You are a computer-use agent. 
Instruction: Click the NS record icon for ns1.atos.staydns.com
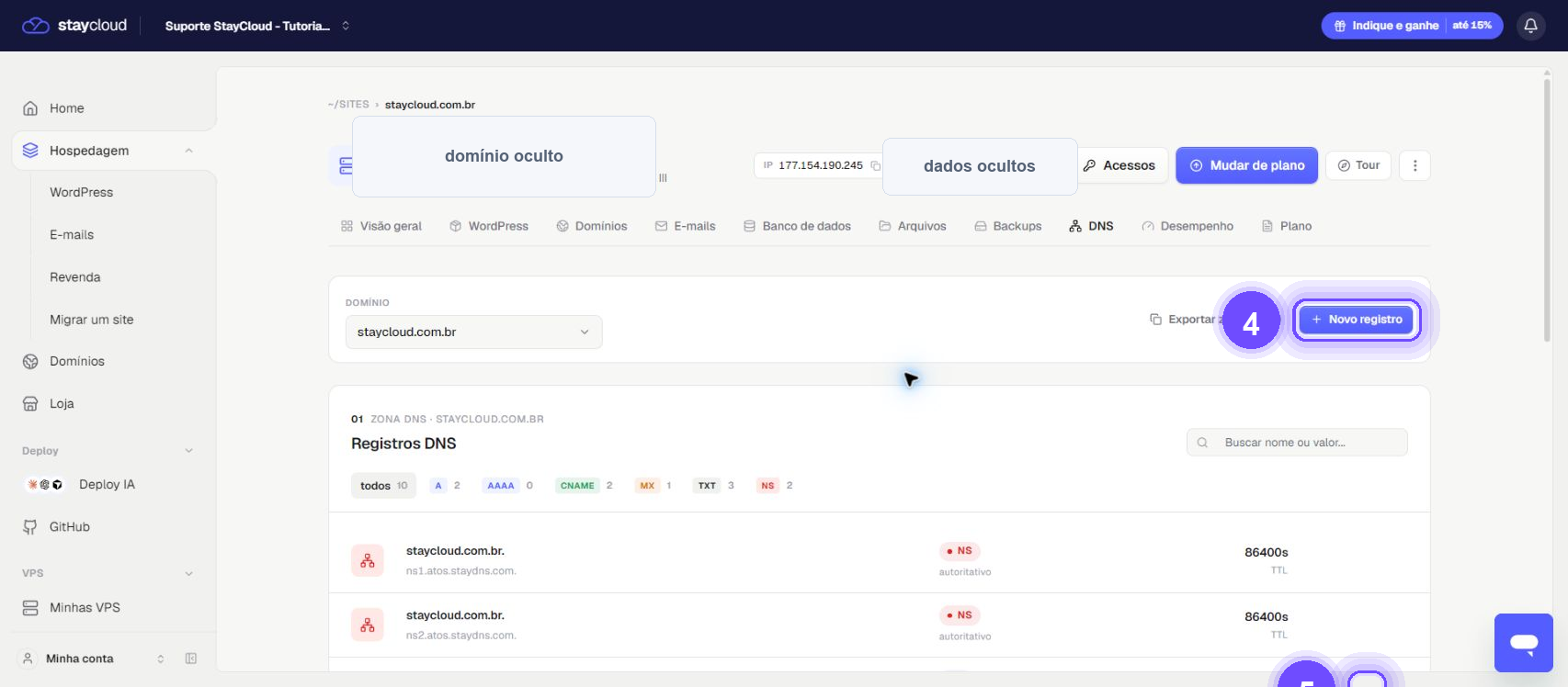coord(368,560)
